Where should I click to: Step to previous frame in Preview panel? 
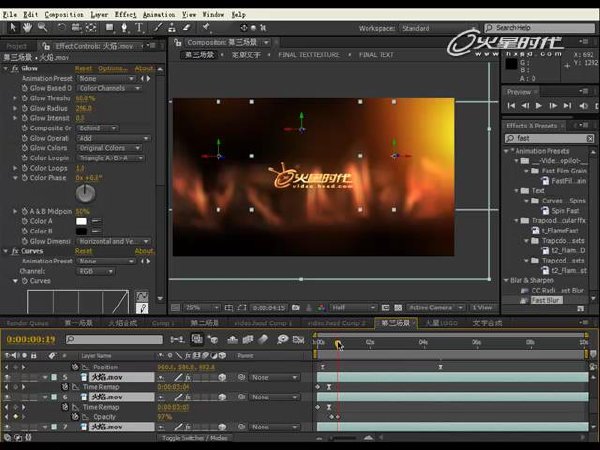(x=525, y=106)
